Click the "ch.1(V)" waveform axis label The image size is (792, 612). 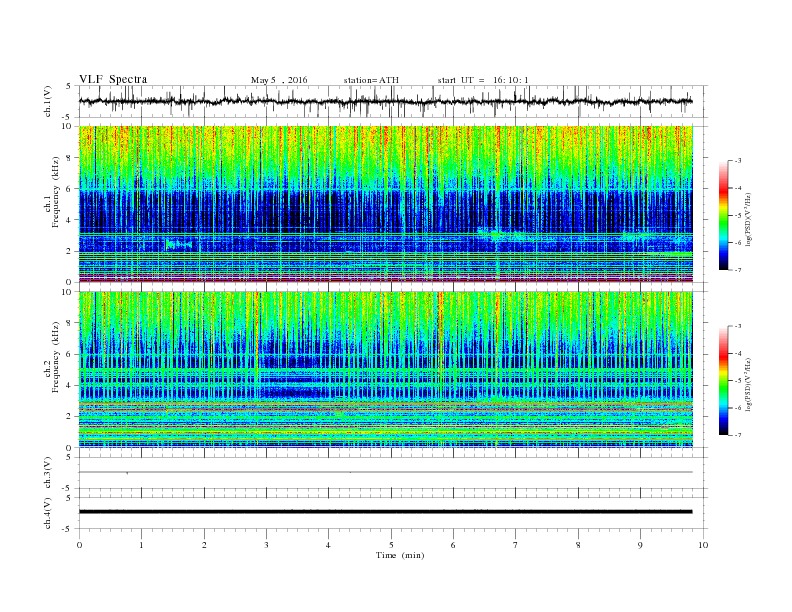tap(48, 101)
